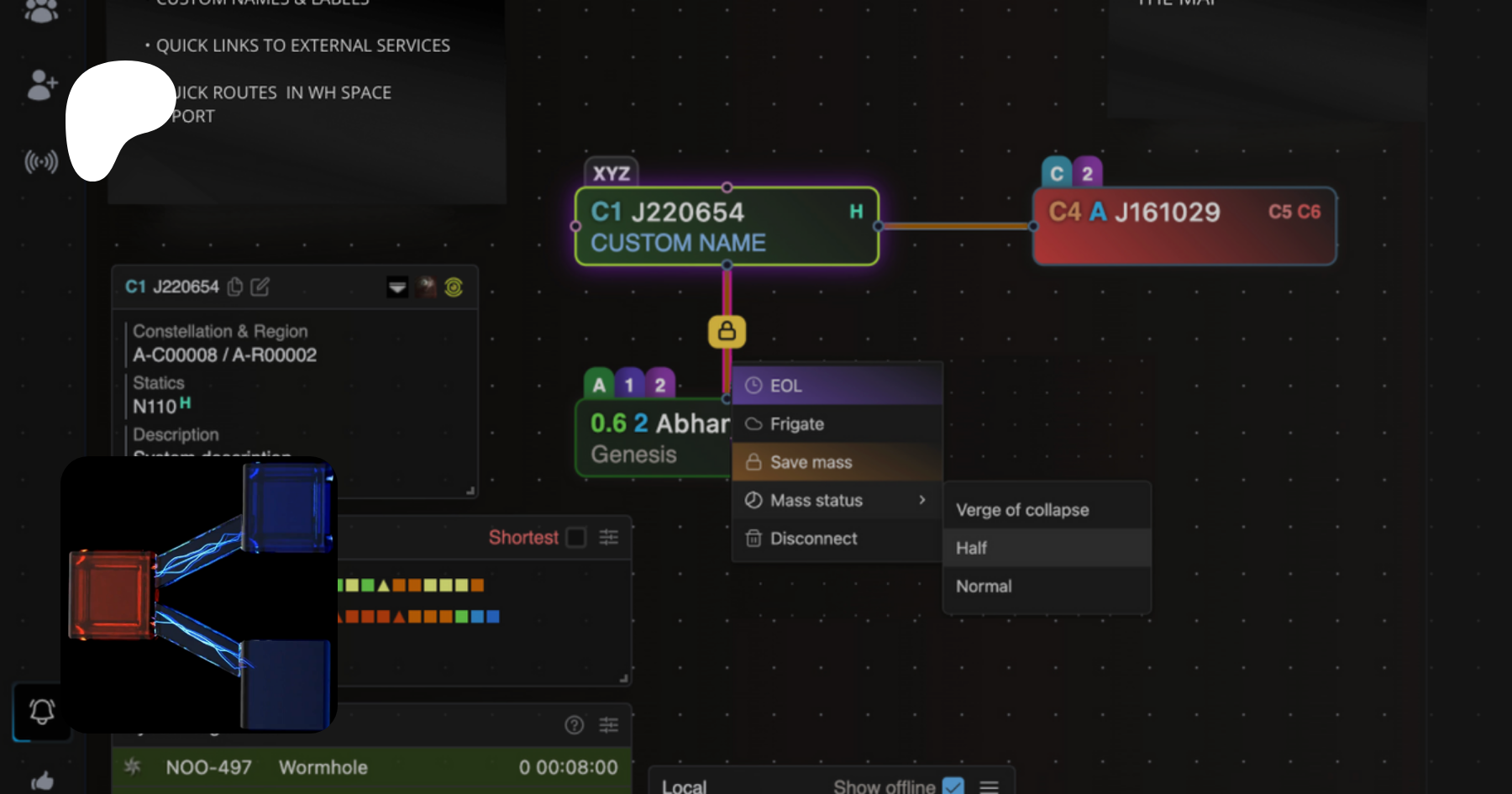Viewport: 1512px width, 794px height.
Task: Open signatures panel help icon
Action: (575, 725)
